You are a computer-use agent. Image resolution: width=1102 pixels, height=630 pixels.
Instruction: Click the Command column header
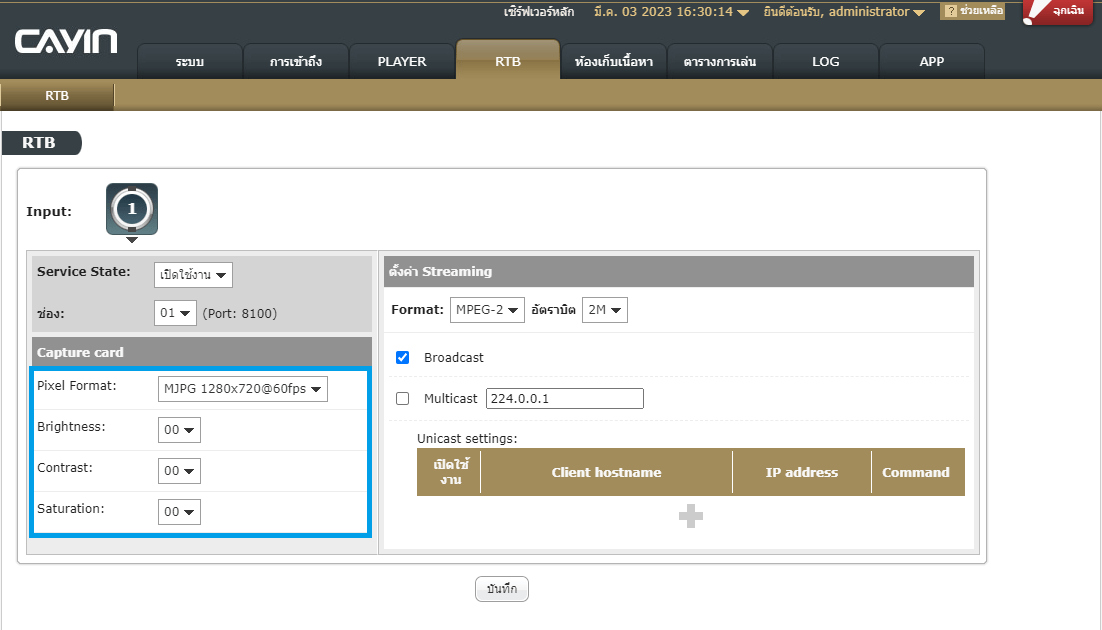pos(916,472)
